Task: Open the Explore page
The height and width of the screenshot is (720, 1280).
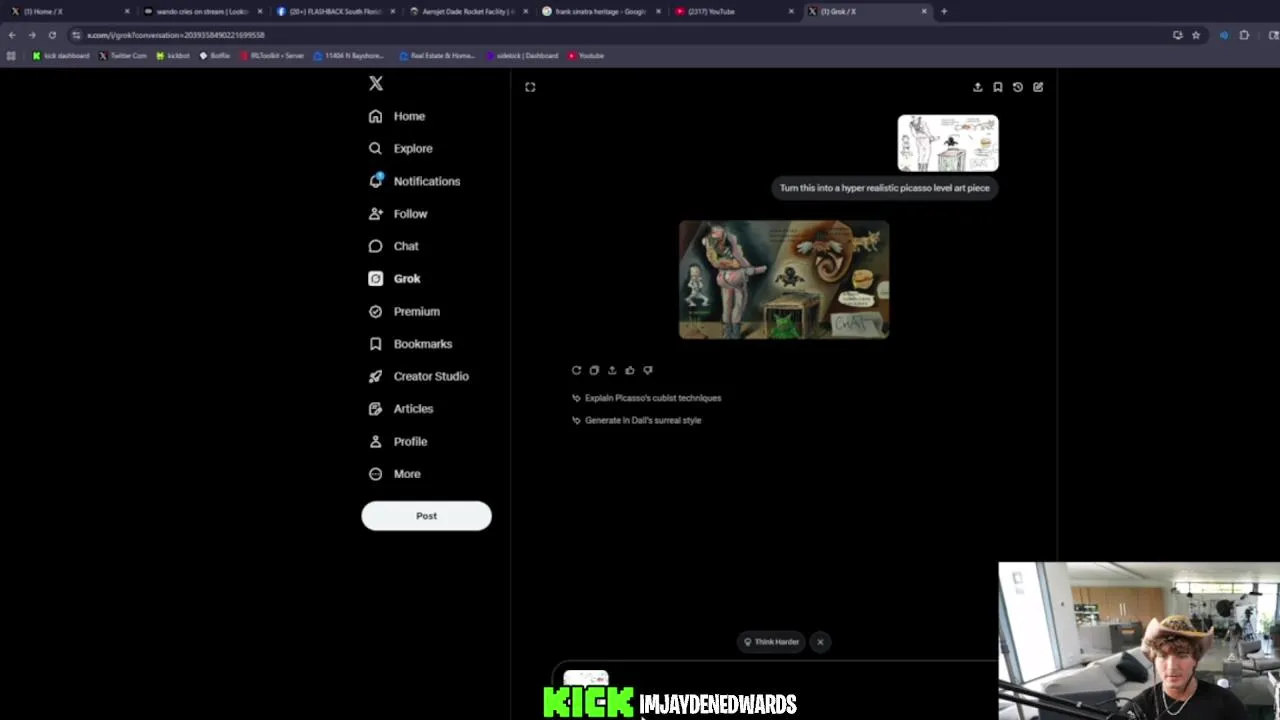Action: pyautogui.click(x=400, y=148)
